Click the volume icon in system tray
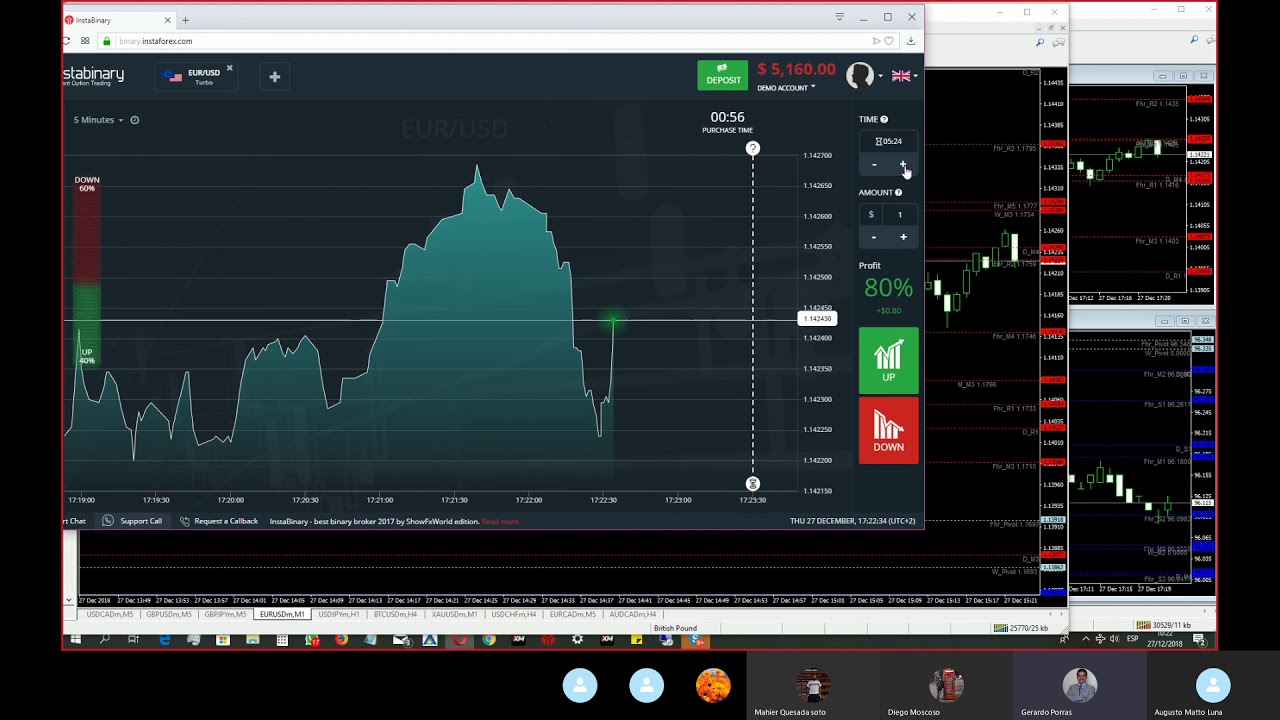The width and height of the screenshot is (1280, 720). [x=1114, y=639]
